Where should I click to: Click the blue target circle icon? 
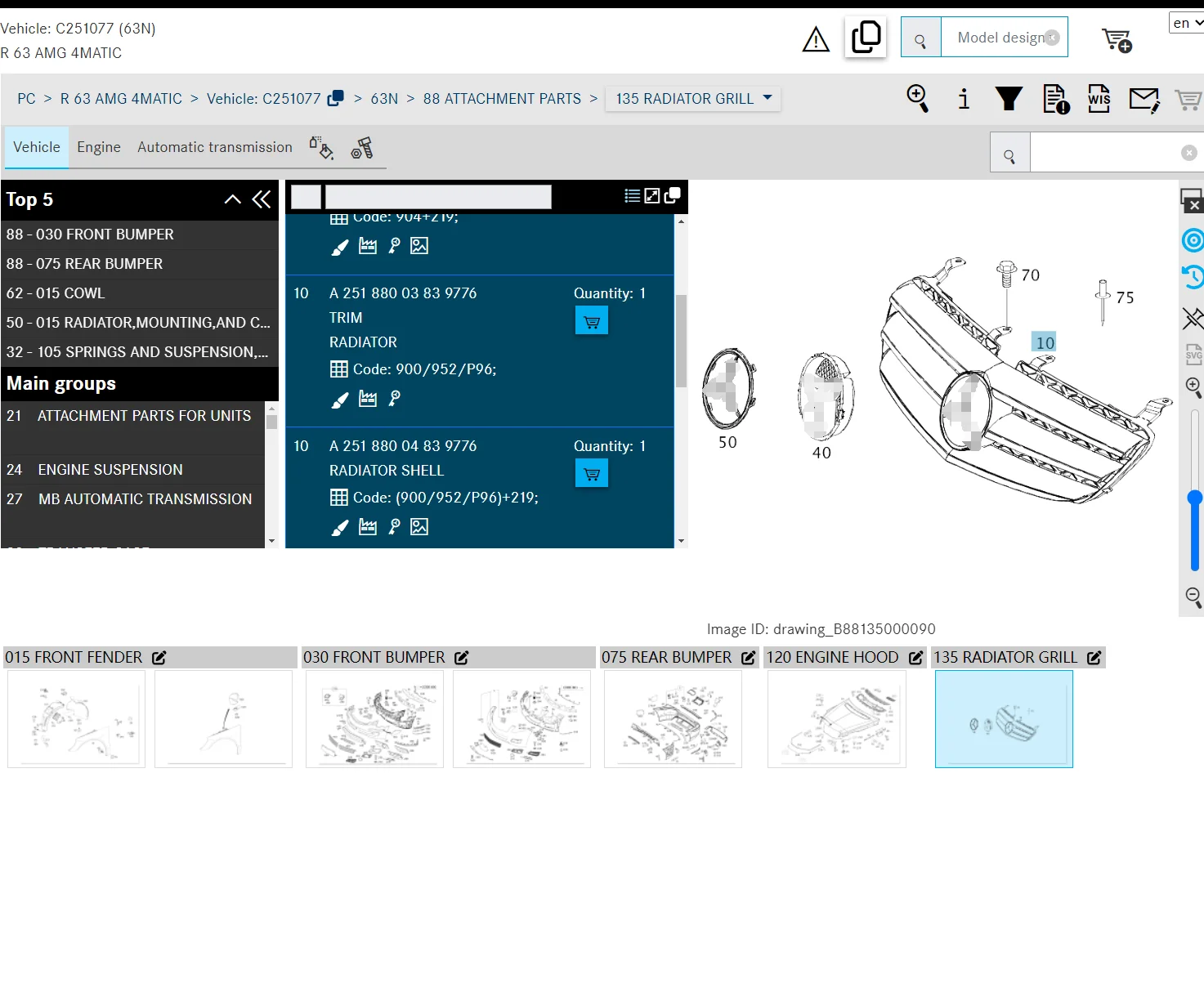[x=1193, y=240]
